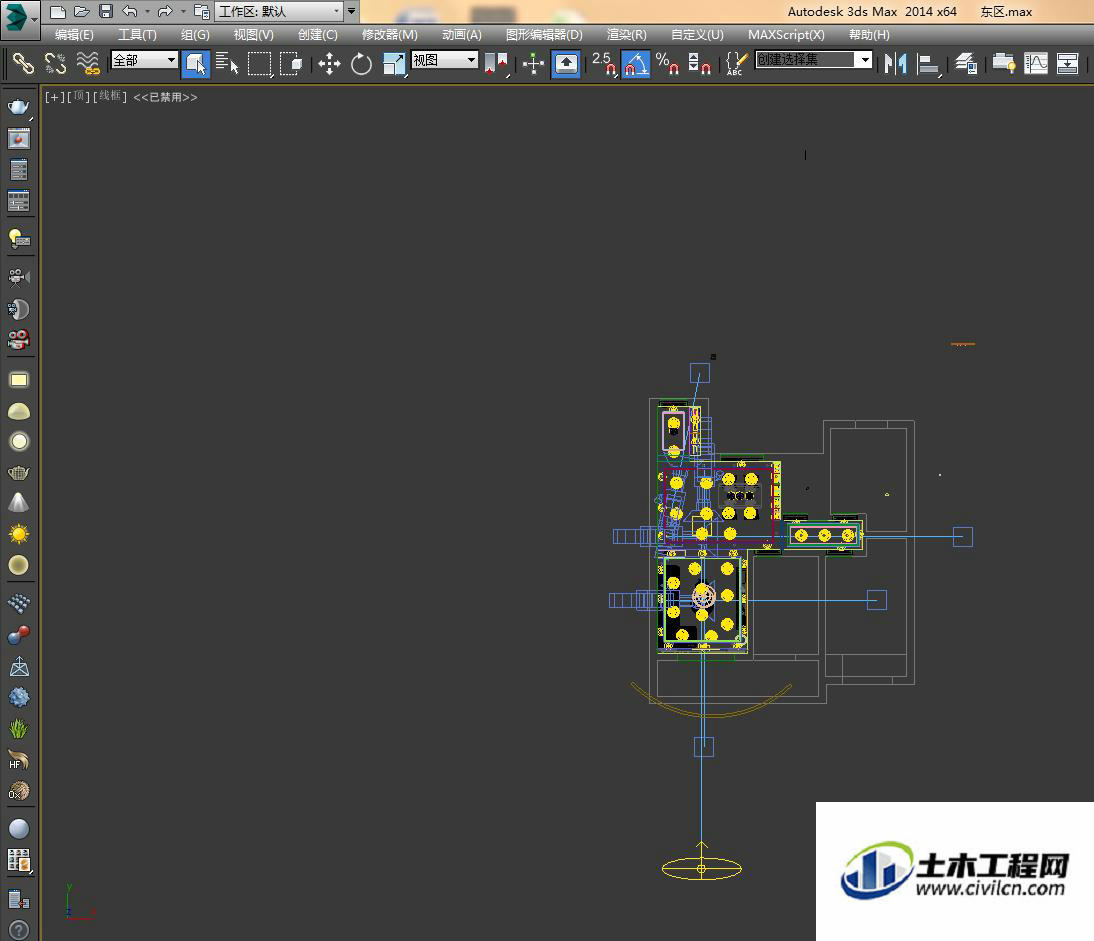This screenshot has height=941, width=1094.
Task: Open the 自定义(U) menu
Action: point(697,35)
